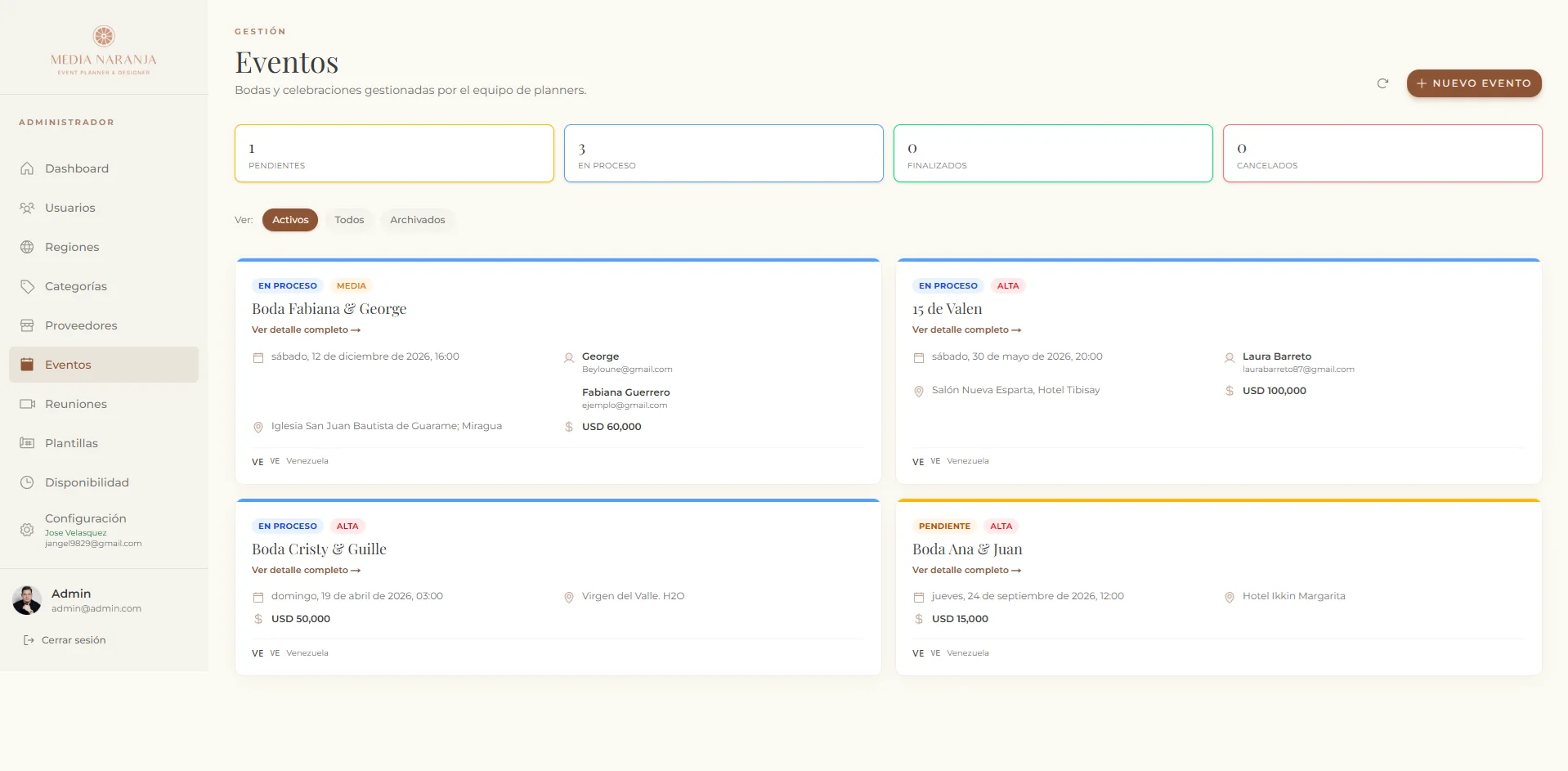Image resolution: width=1568 pixels, height=771 pixels.
Task: Click the Admin profile avatar
Action: click(27, 600)
